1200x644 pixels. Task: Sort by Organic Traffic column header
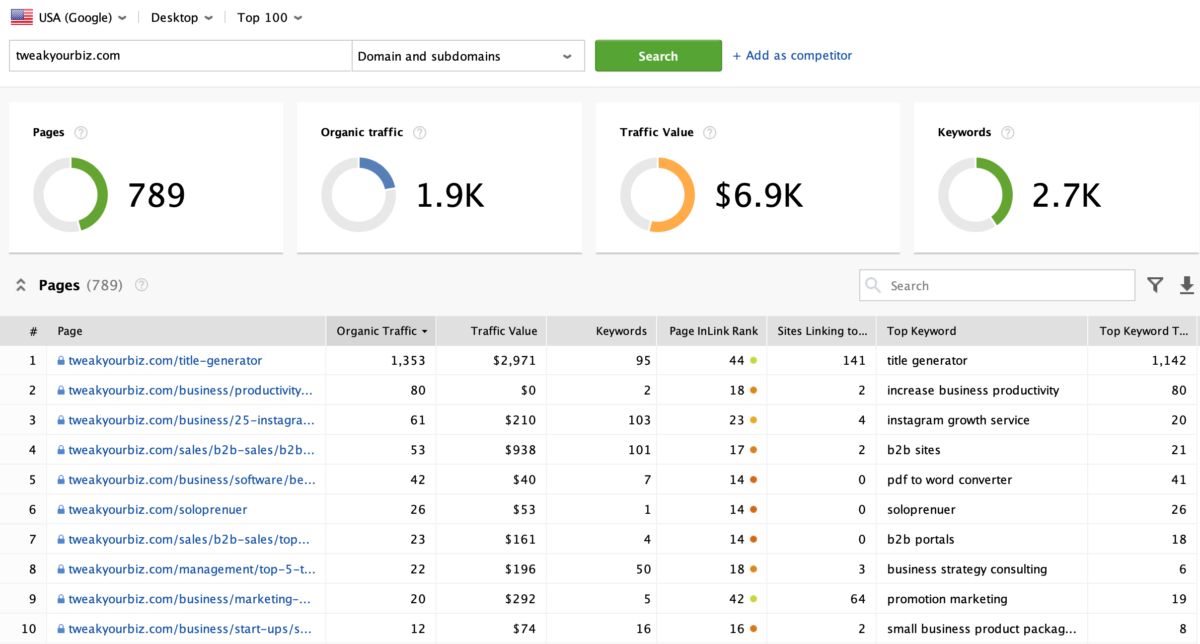coord(383,331)
